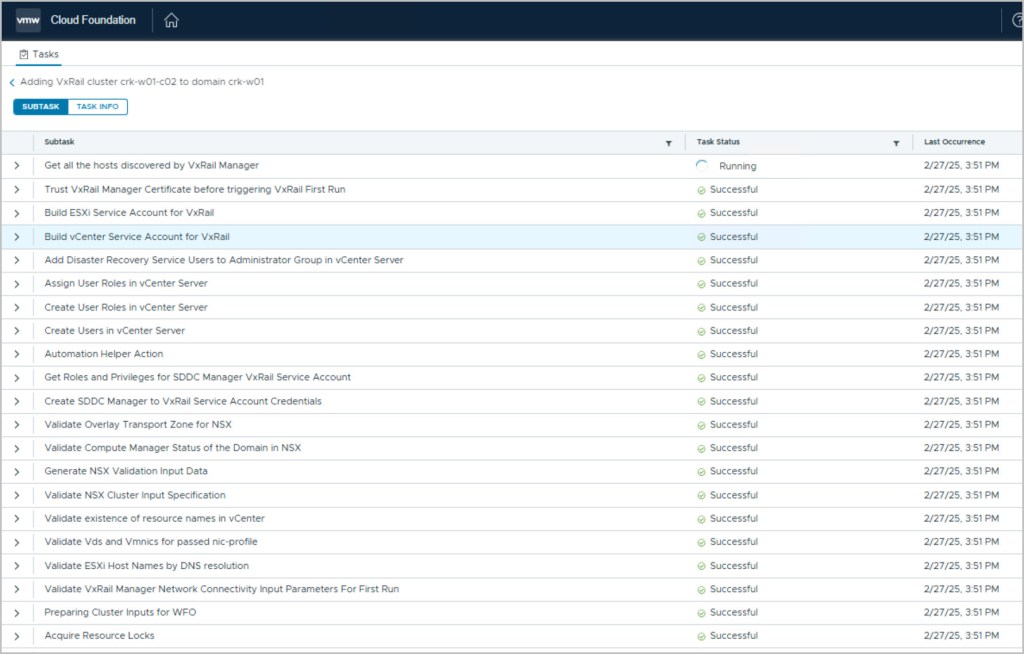1024x654 pixels.
Task: Open the help question mark icon
Action: tap(1016, 20)
